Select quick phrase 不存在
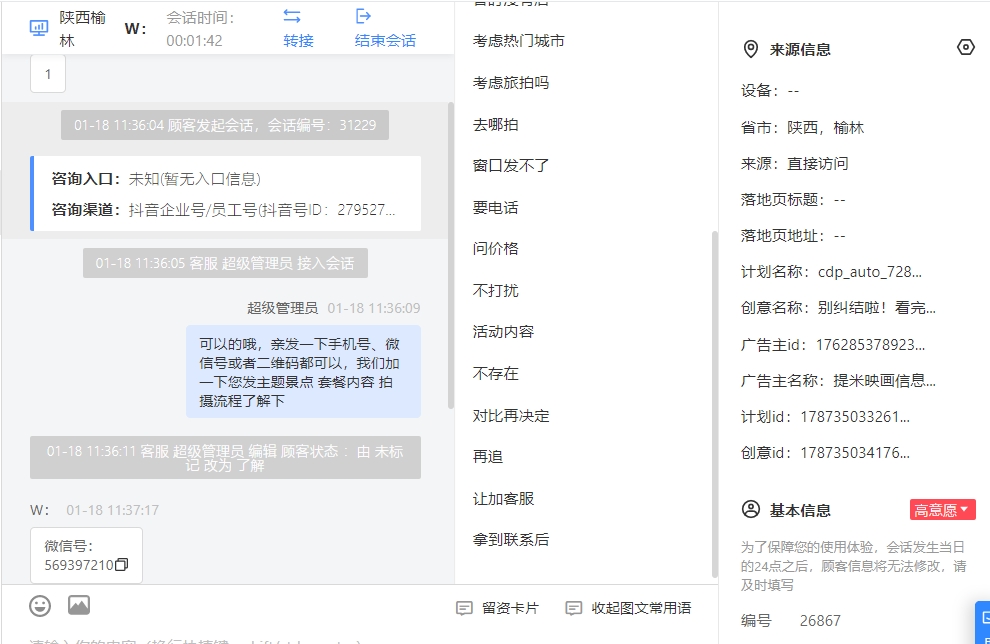This screenshot has width=990, height=644. click(x=496, y=373)
